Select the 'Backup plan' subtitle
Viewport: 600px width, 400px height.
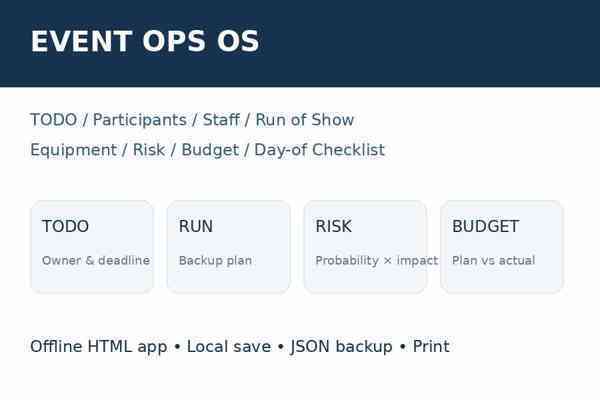(215, 261)
